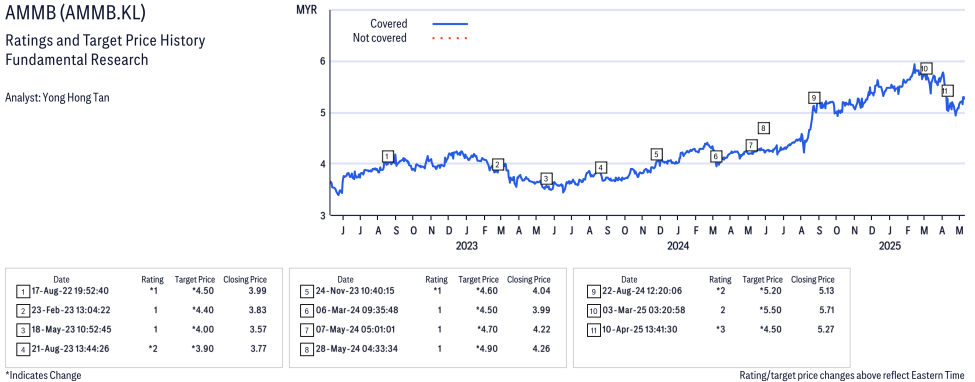Click target price *3.90 in row 4

pos(202,348)
